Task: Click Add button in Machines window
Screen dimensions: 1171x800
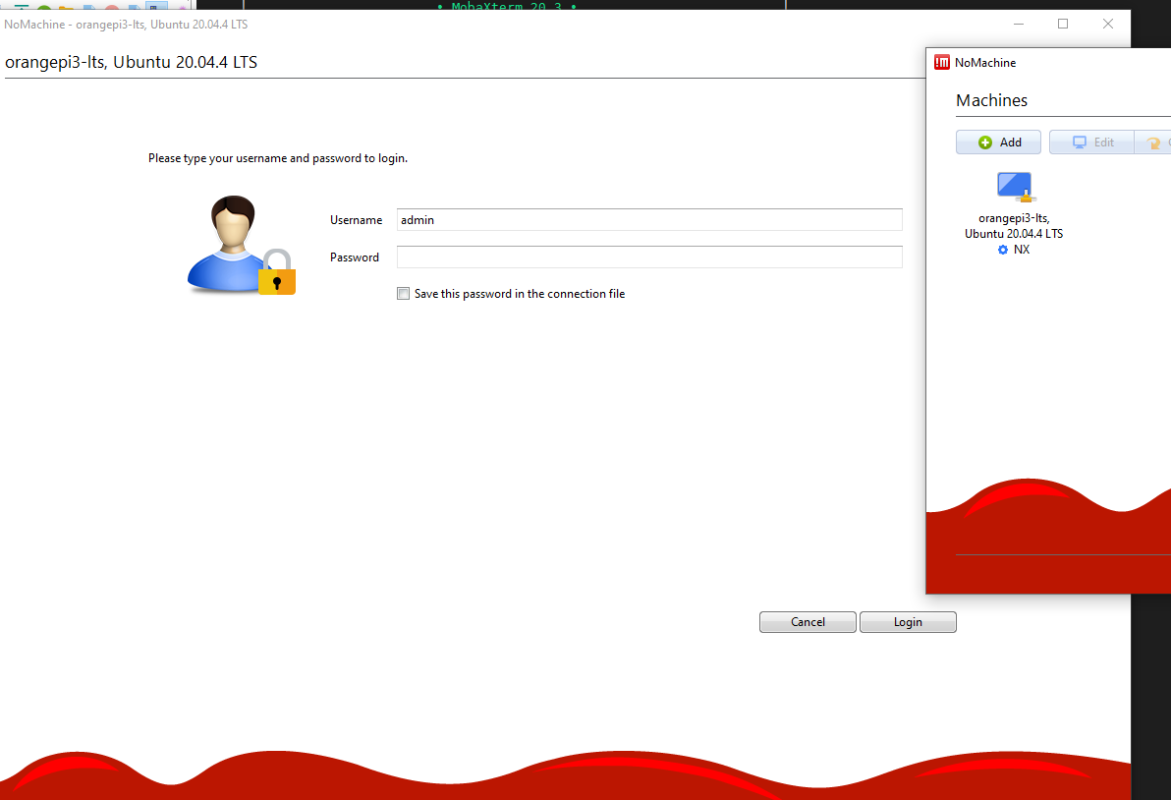Action: pyautogui.click(x=998, y=142)
